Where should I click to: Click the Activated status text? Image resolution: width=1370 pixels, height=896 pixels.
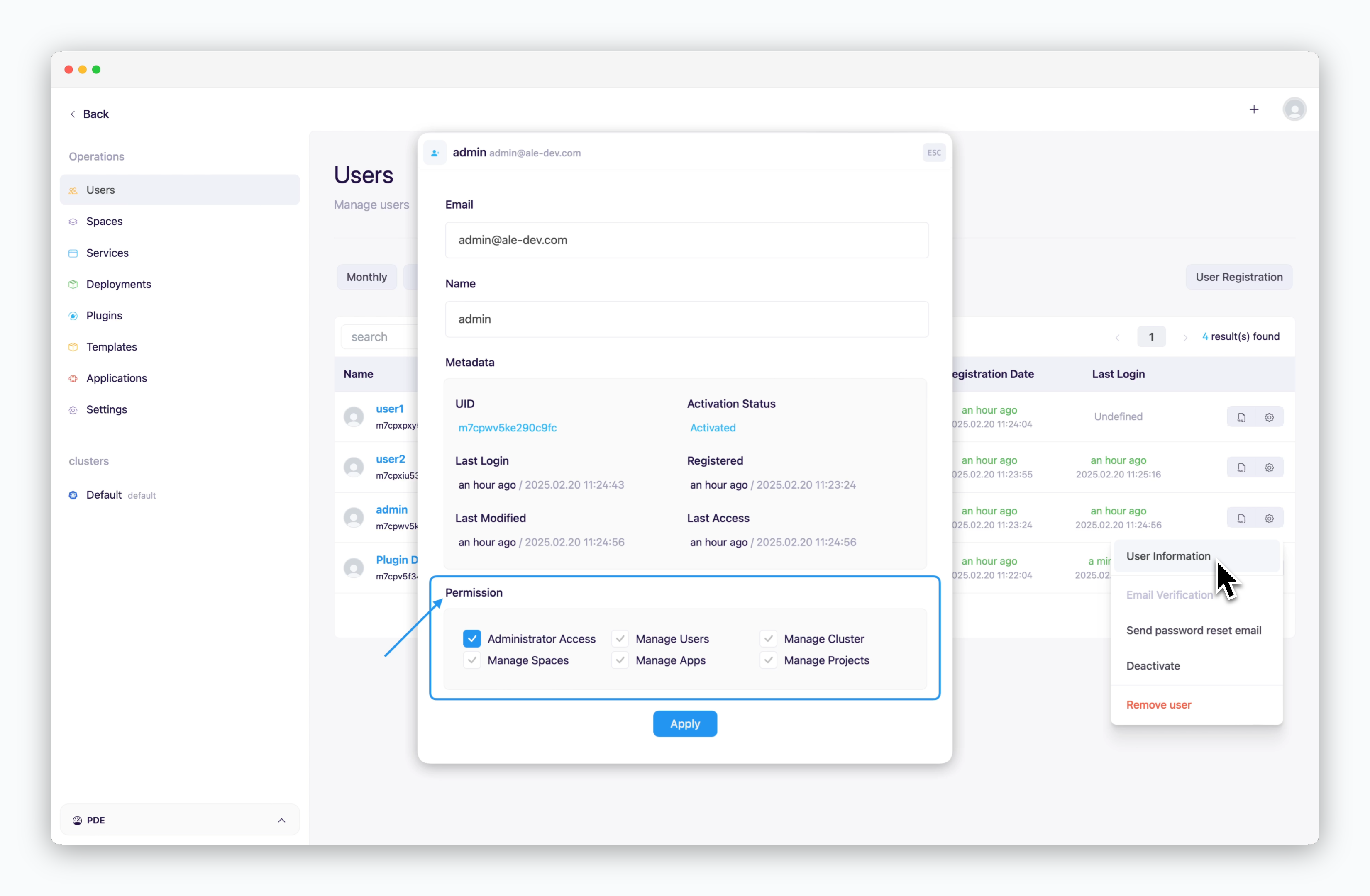pyautogui.click(x=713, y=428)
